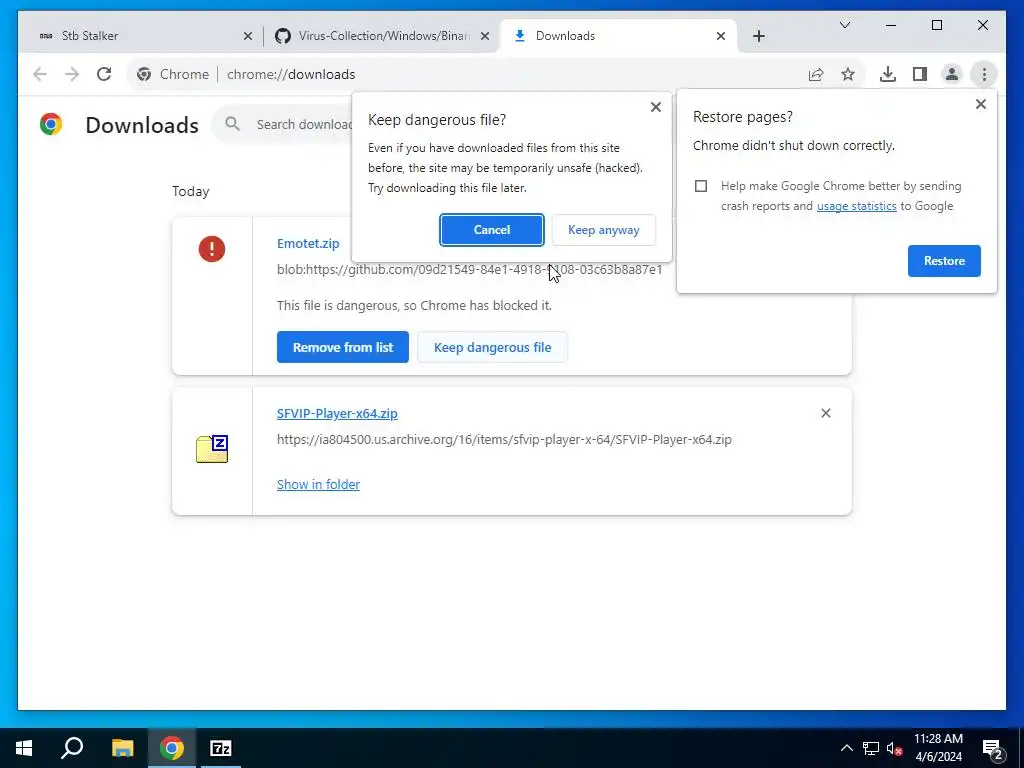This screenshot has height=768, width=1024.
Task: Go forward using the forward arrow
Action: pyautogui.click(x=72, y=74)
